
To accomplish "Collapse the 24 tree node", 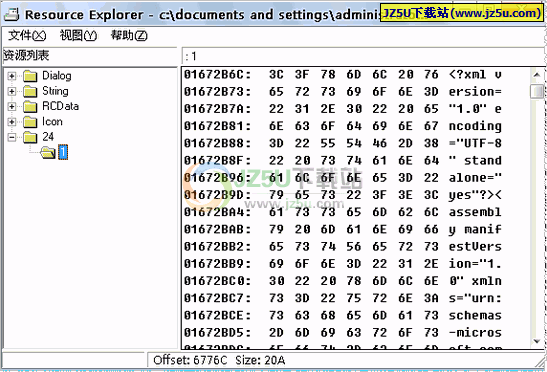I will 12,137.
